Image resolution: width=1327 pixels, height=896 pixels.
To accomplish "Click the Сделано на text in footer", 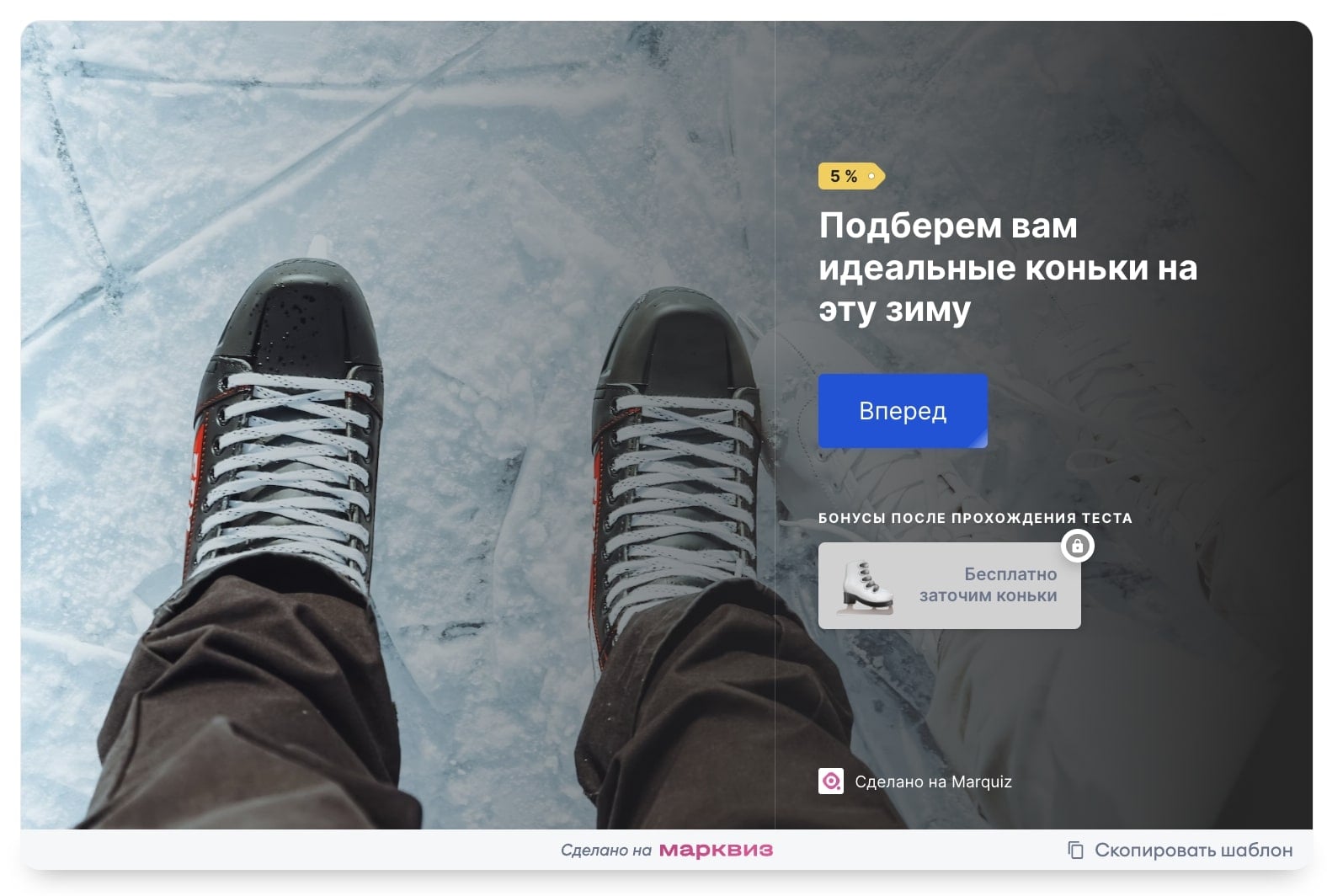I will pos(606,851).
